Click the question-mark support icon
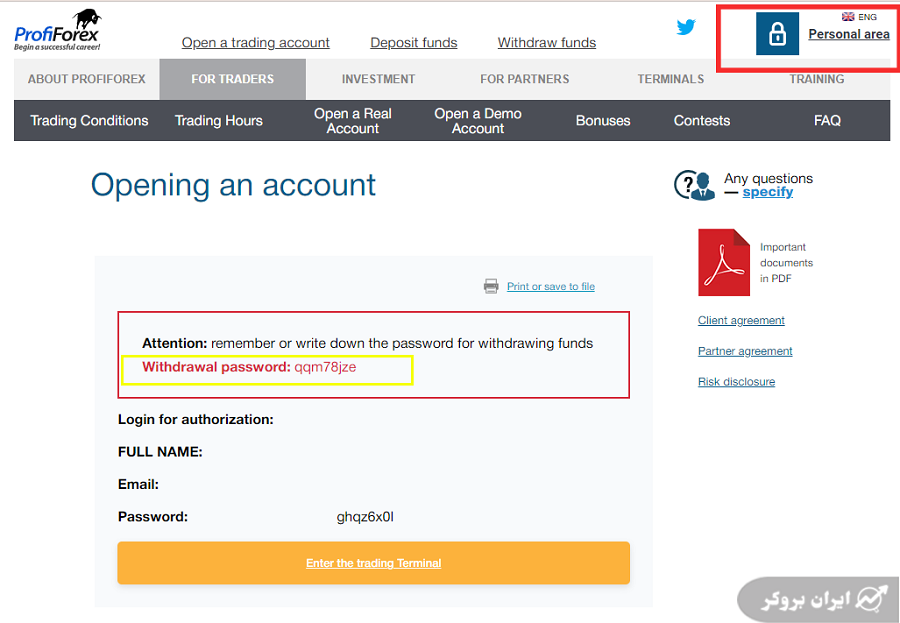Viewport: 900px width, 623px height. pos(695,185)
